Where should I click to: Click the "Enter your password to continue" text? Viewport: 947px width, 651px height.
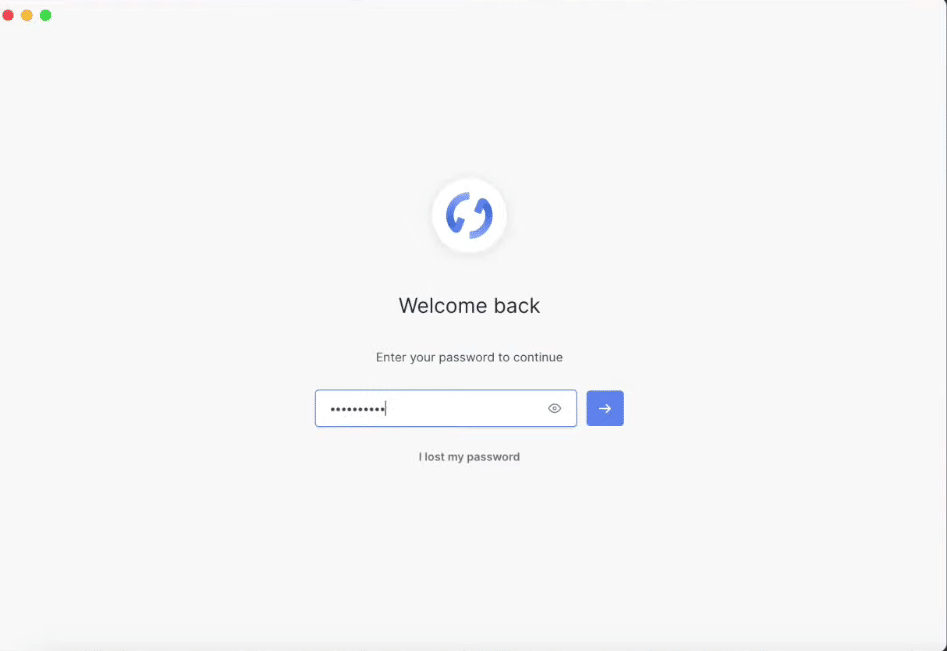click(x=469, y=357)
